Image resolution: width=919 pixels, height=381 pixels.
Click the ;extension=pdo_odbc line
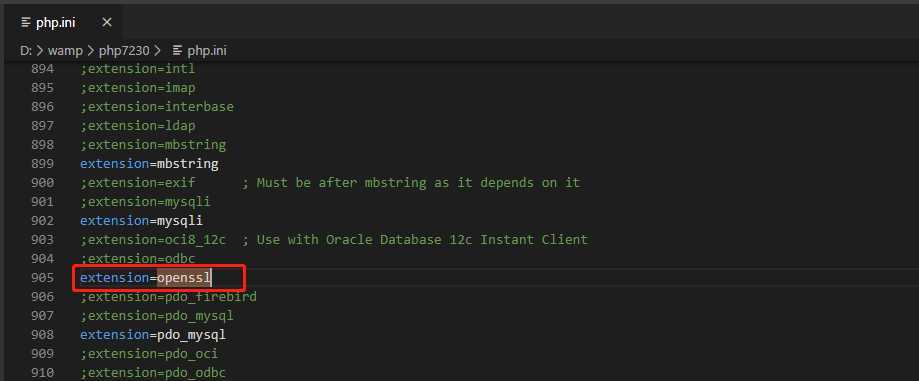pos(153,372)
